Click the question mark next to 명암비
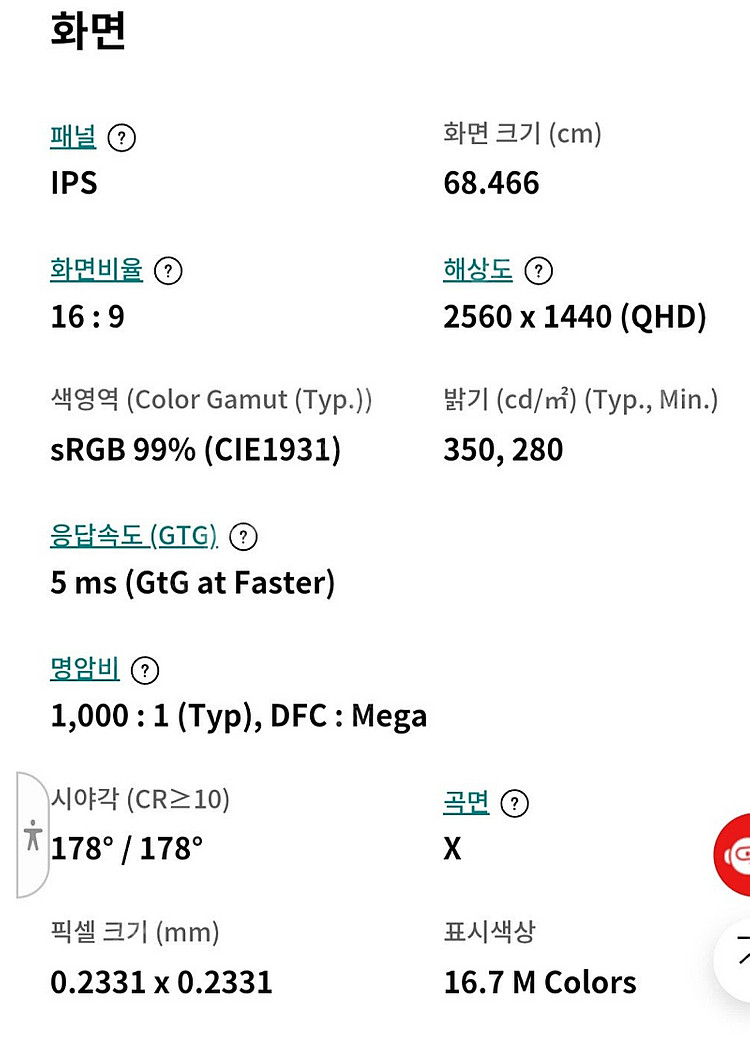Viewport: 750px width, 1051px height. point(145,670)
